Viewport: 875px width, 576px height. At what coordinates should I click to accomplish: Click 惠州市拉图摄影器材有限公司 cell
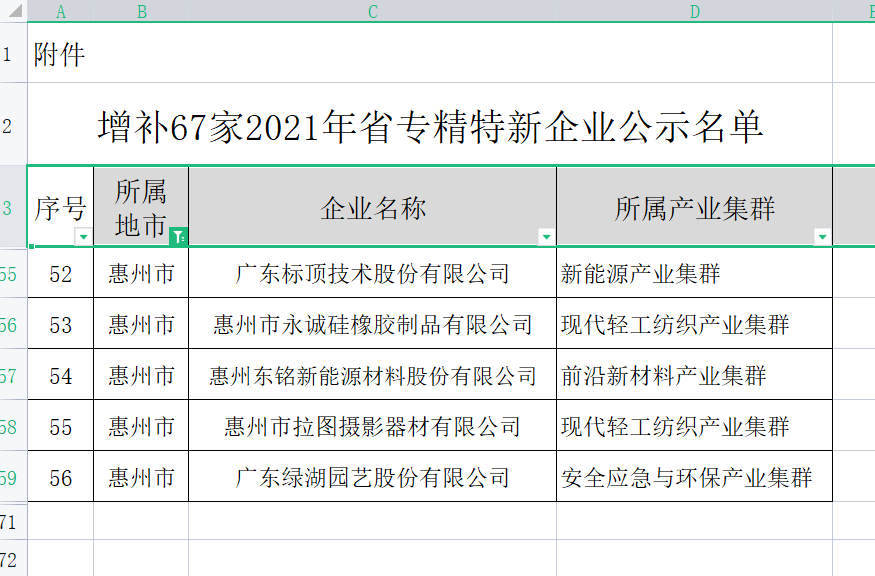coord(373,426)
